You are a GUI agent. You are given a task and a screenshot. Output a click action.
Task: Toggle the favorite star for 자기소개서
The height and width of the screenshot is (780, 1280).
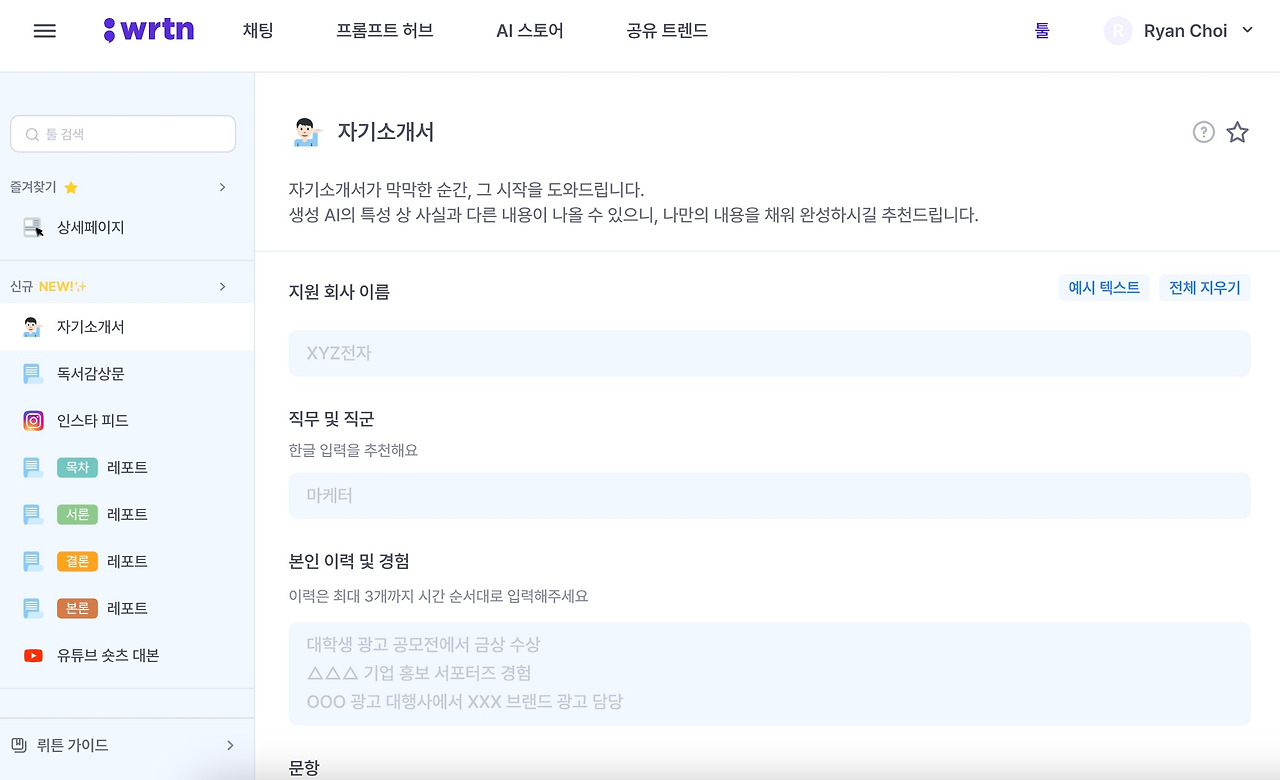1237,131
